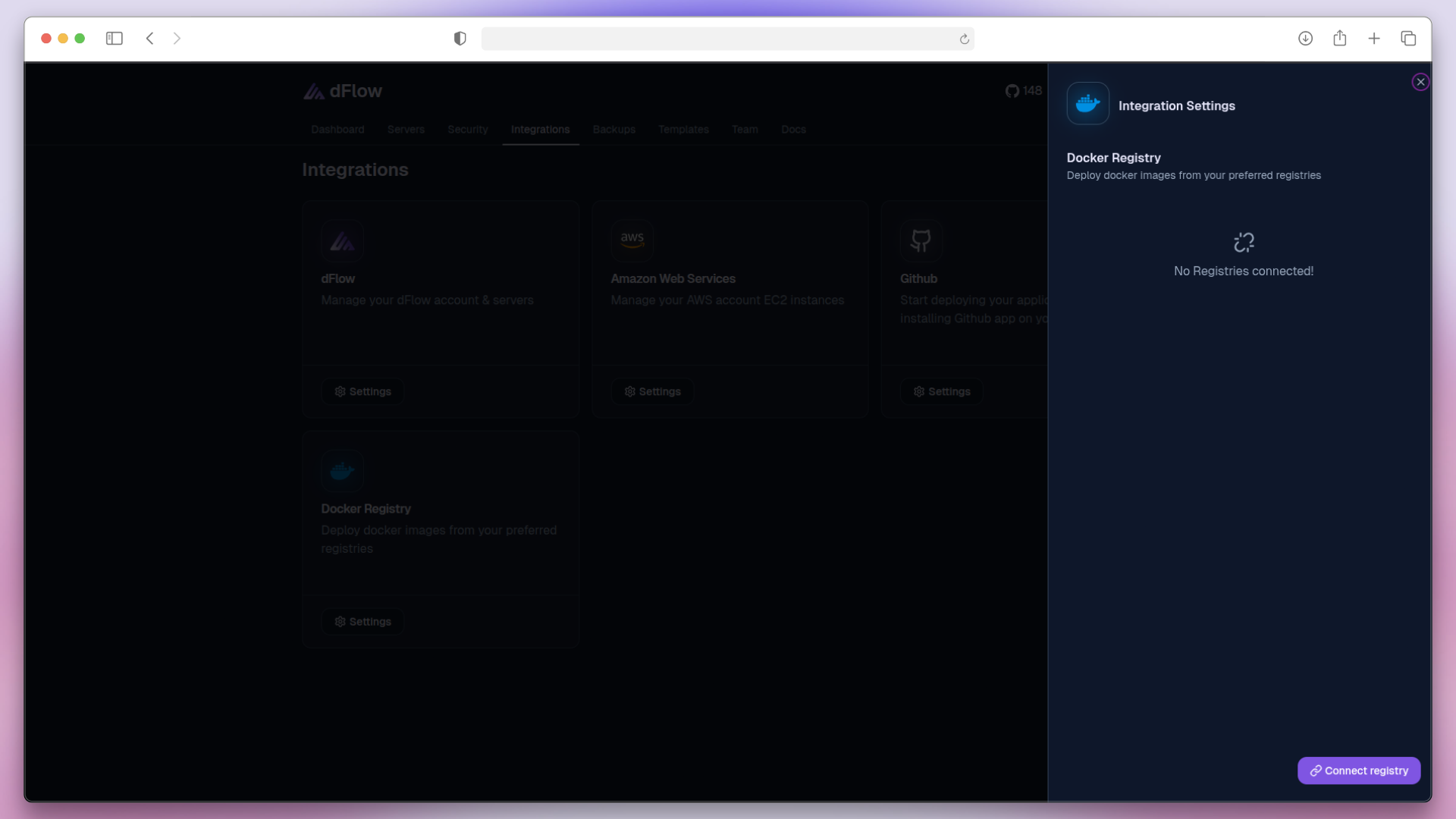Click the privacy shield icon
This screenshot has width=1456, height=819.
click(x=460, y=39)
